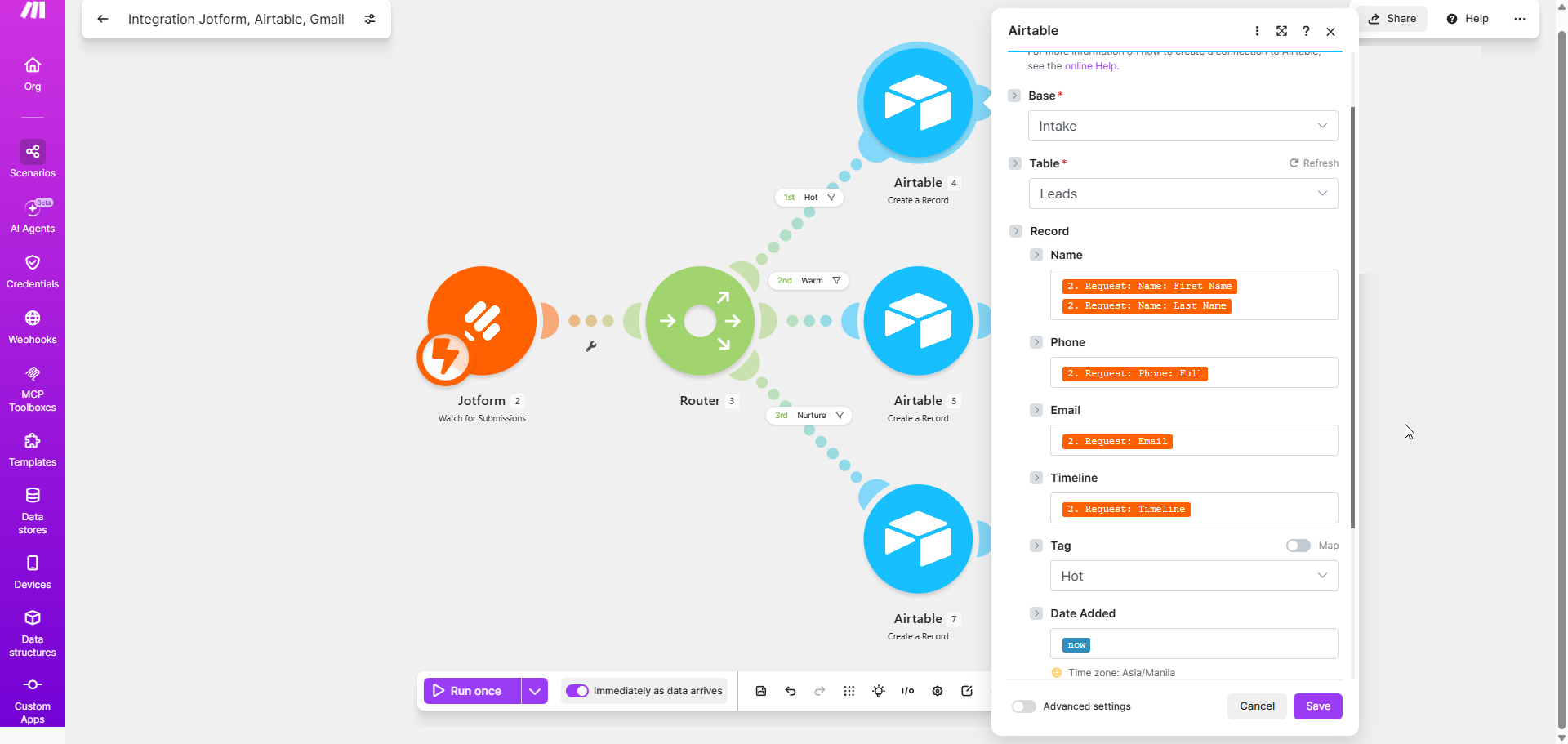Select Airtable module 5

(918, 321)
